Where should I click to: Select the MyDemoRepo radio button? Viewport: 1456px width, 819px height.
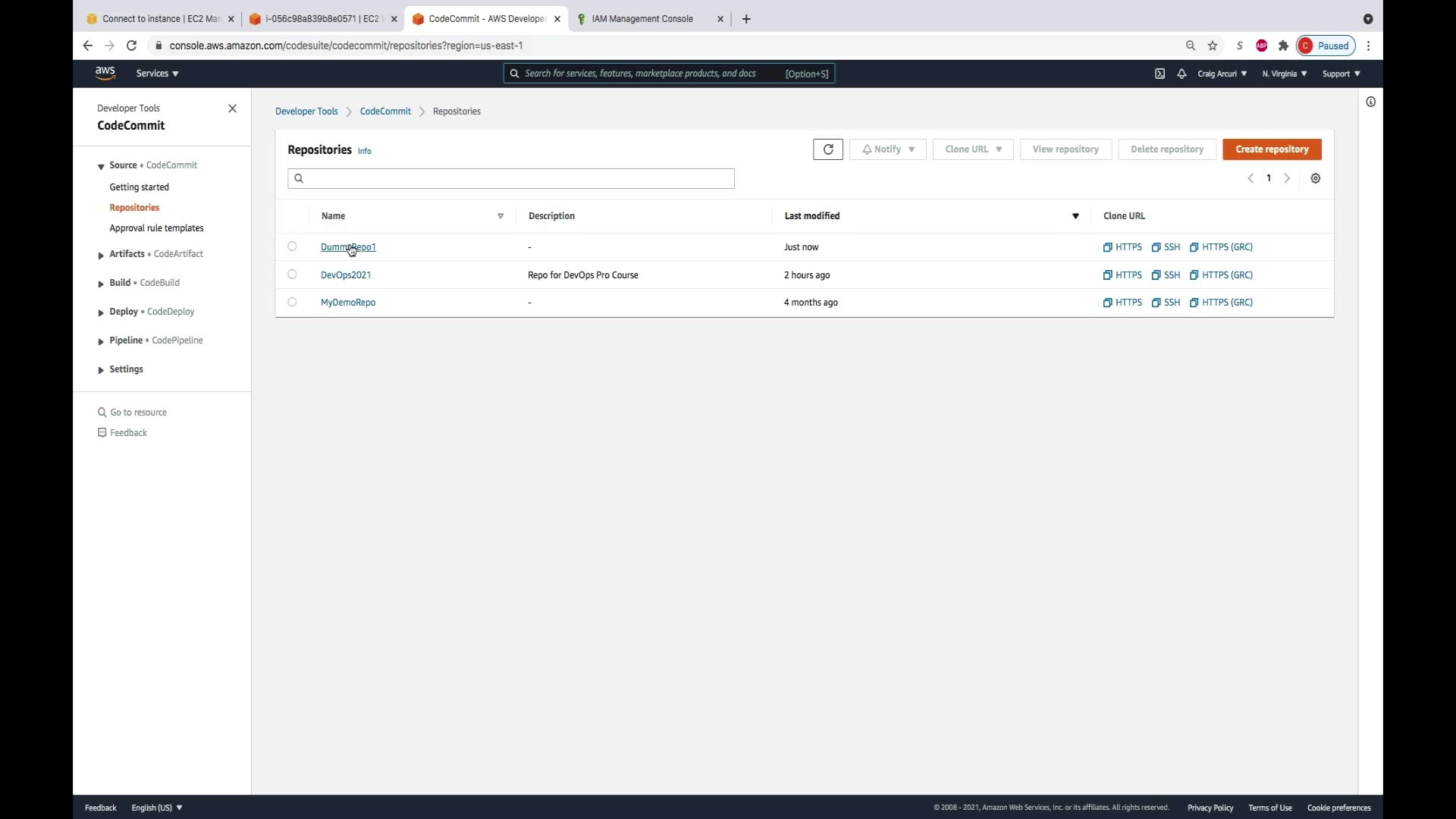pyautogui.click(x=292, y=302)
